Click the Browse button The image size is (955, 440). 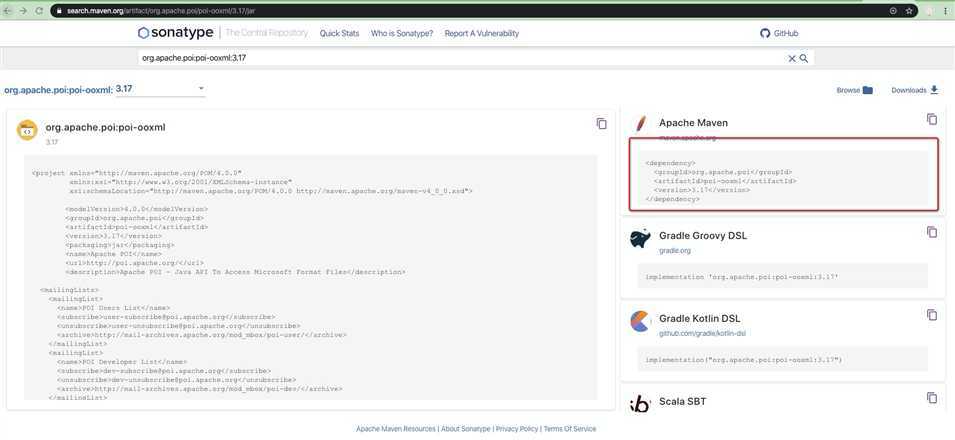click(x=855, y=90)
